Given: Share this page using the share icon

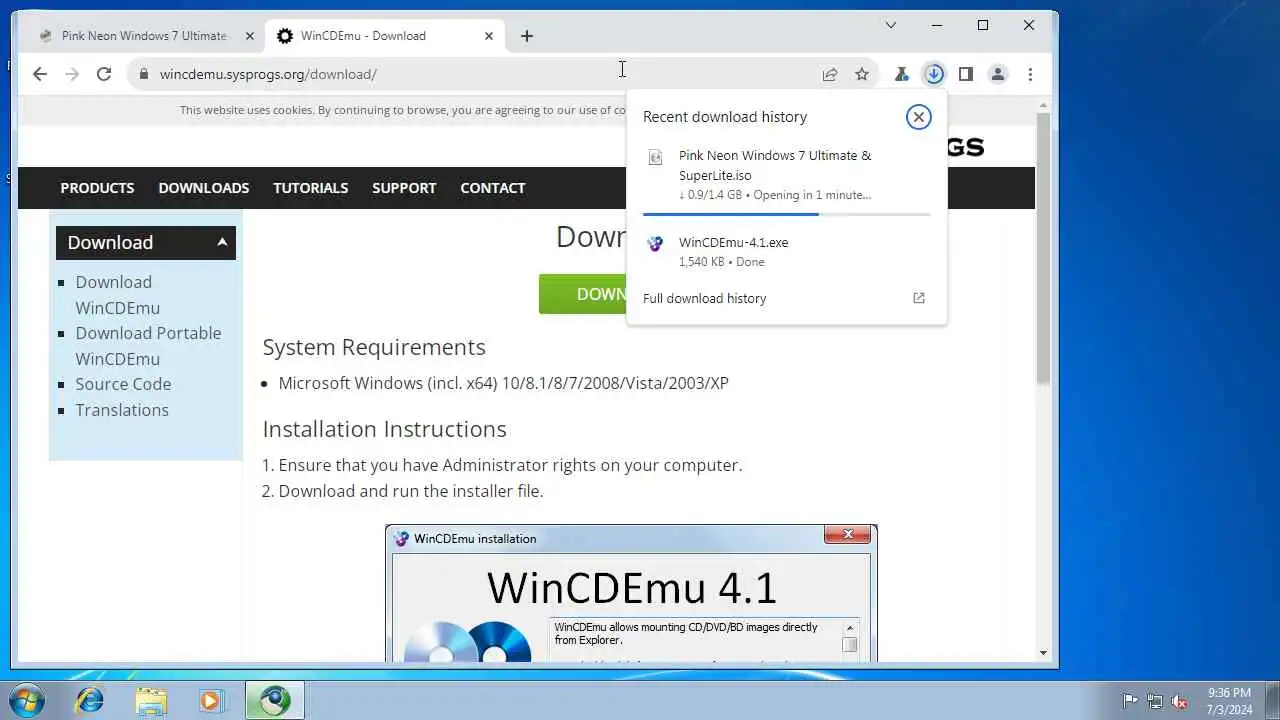Looking at the screenshot, I should pyautogui.click(x=830, y=74).
